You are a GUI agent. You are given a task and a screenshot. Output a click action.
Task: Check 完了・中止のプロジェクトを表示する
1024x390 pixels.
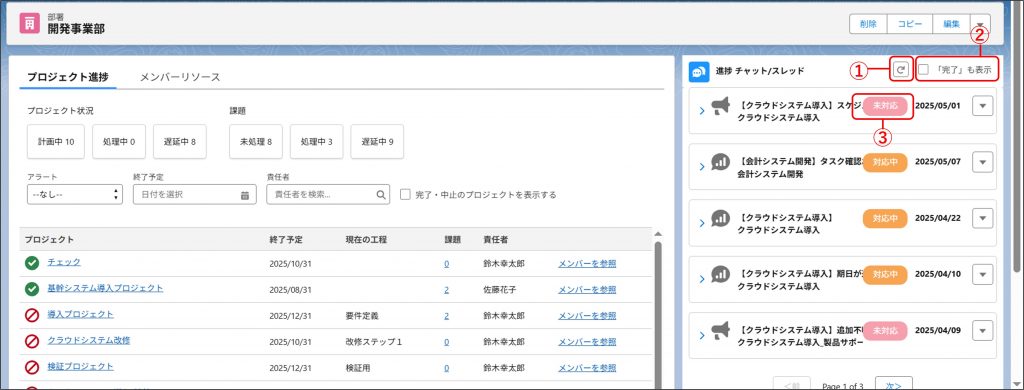pyautogui.click(x=406, y=194)
